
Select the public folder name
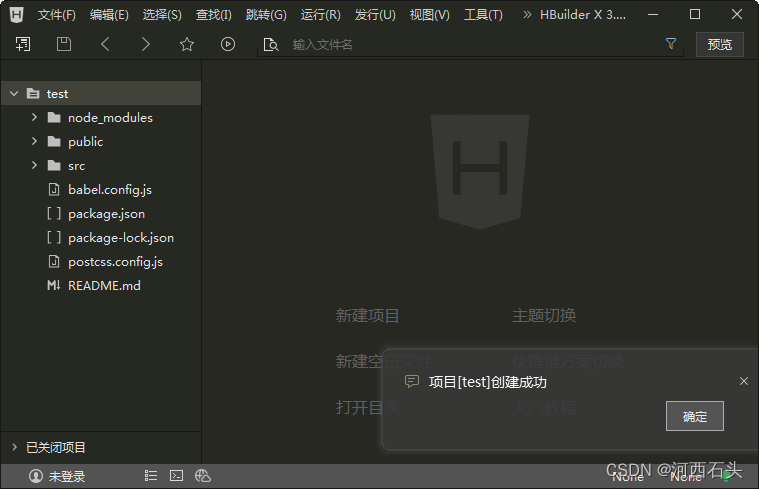click(86, 141)
